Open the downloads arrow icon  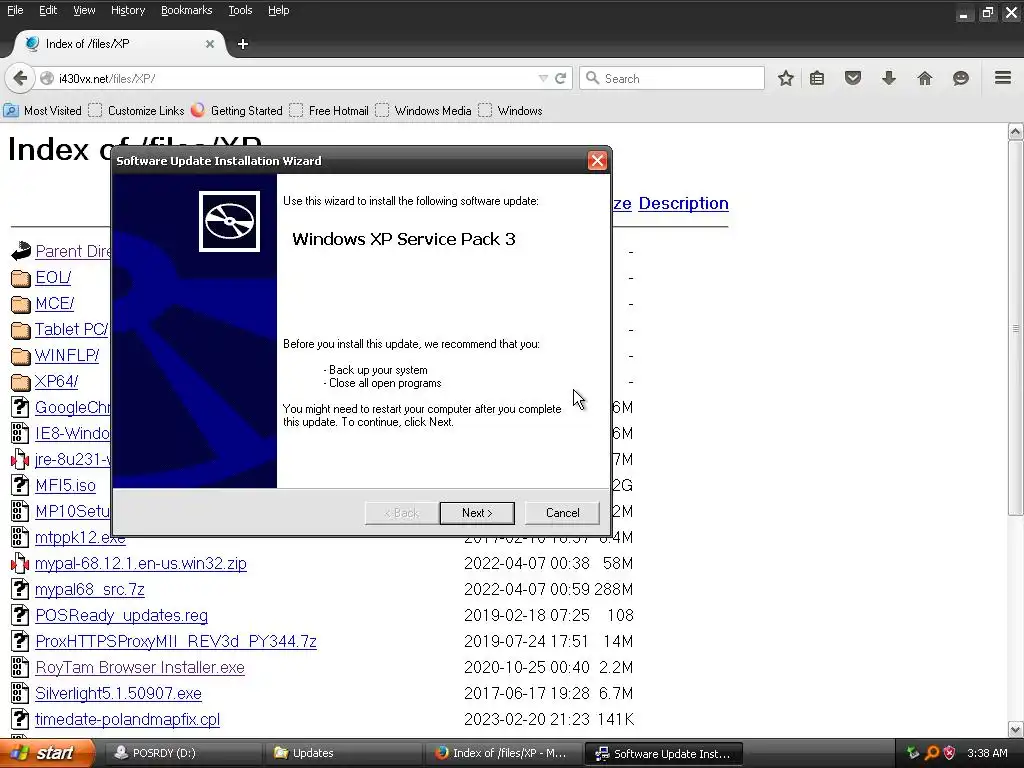(889, 78)
